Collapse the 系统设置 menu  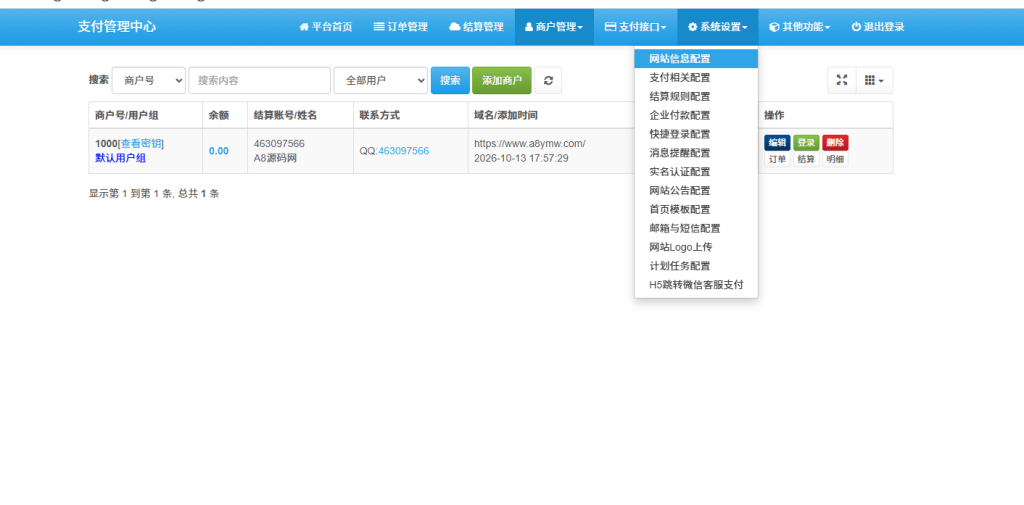point(718,27)
